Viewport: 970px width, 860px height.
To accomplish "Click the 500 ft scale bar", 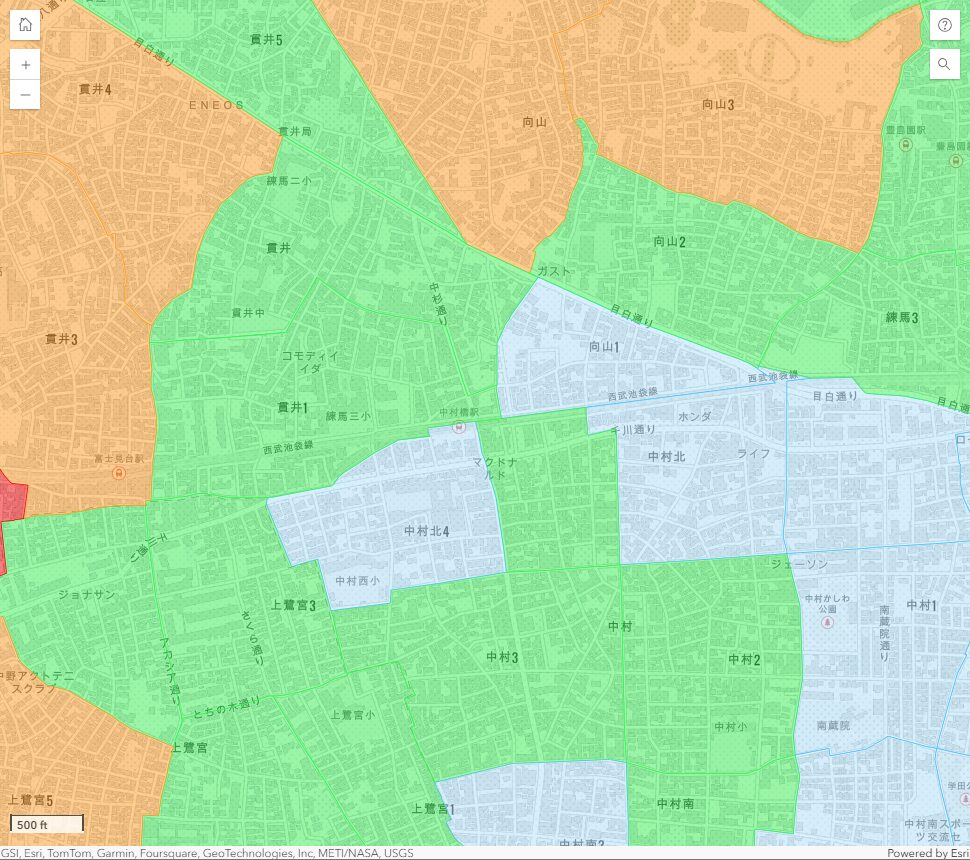I will click(47, 824).
